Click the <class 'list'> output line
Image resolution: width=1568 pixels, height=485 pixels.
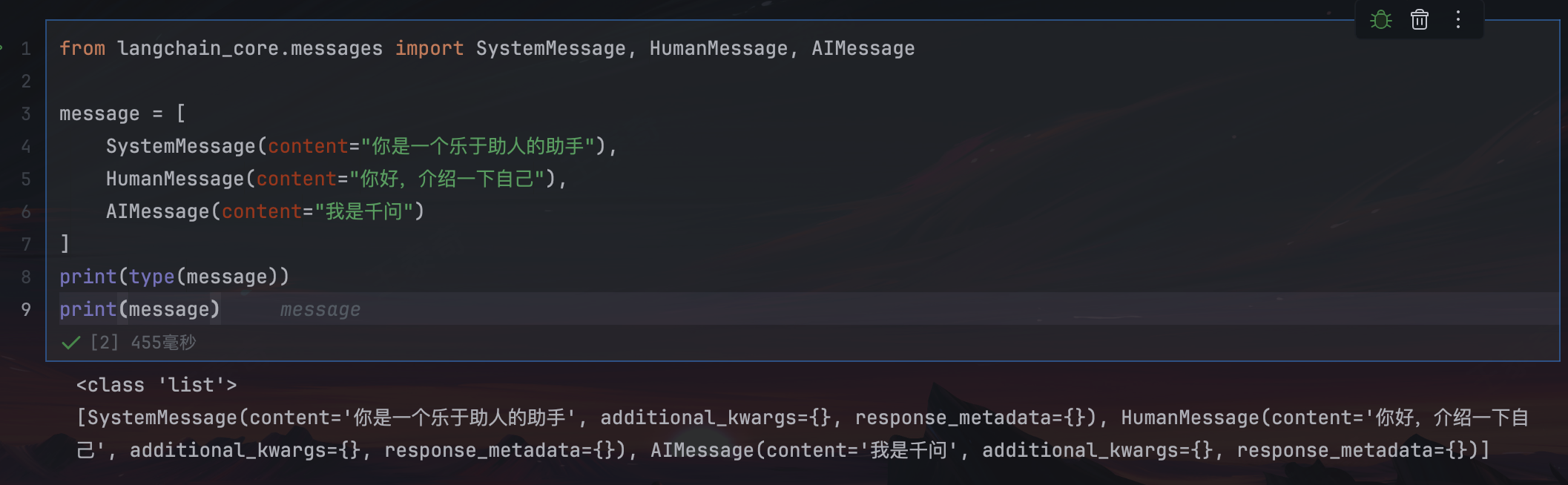point(157,385)
